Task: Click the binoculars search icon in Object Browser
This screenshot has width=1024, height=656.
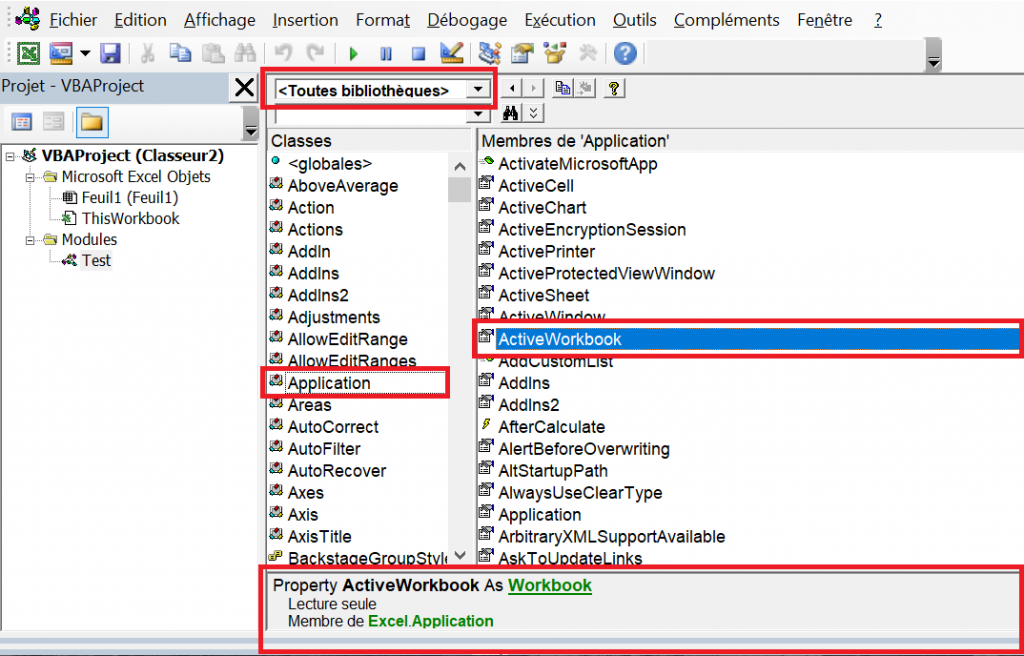Action: tap(511, 113)
